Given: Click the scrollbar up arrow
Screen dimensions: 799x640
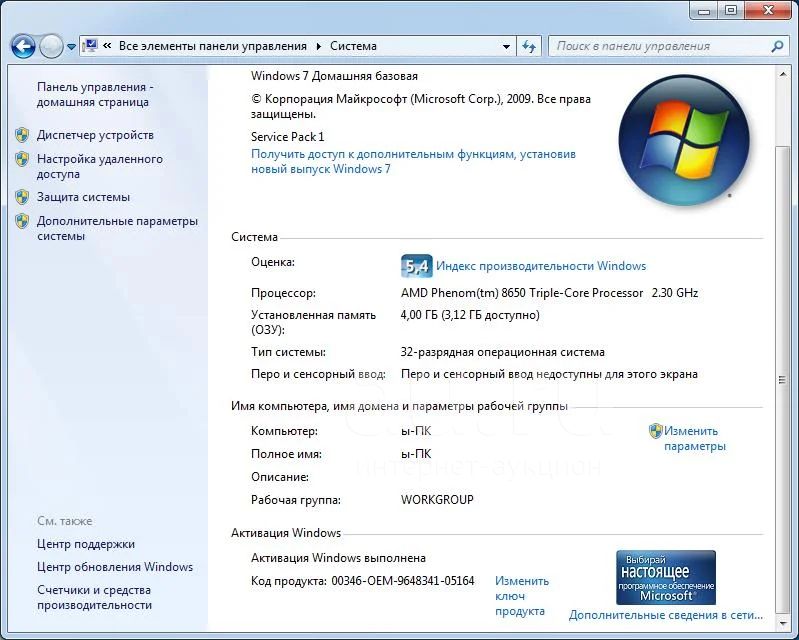Looking at the screenshot, I should [x=782, y=74].
